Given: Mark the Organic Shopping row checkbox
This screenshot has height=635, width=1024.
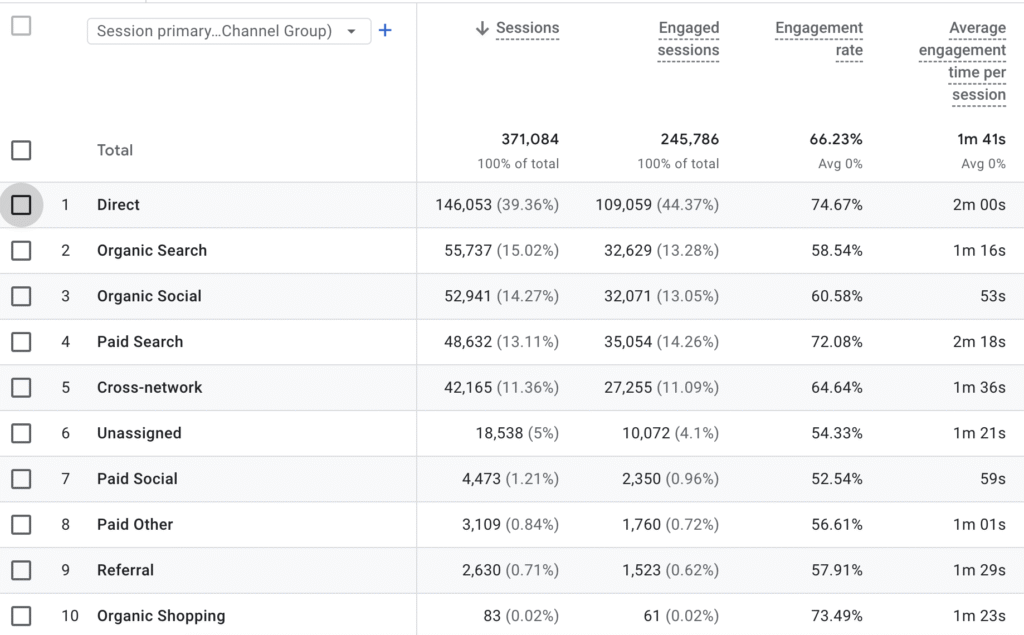Looking at the screenshot, I should [21, 616].
